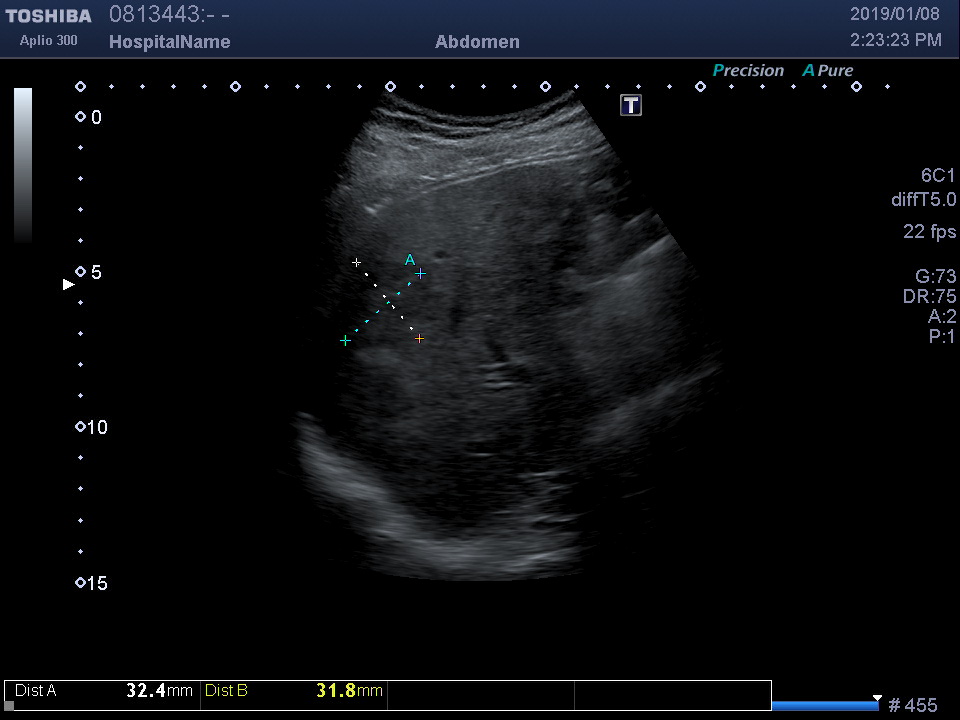Image resolution: width=960 pixels, height=720 pixels.
Task: Open the 6C1 transducer selection
Action: [x=938, y=175]
